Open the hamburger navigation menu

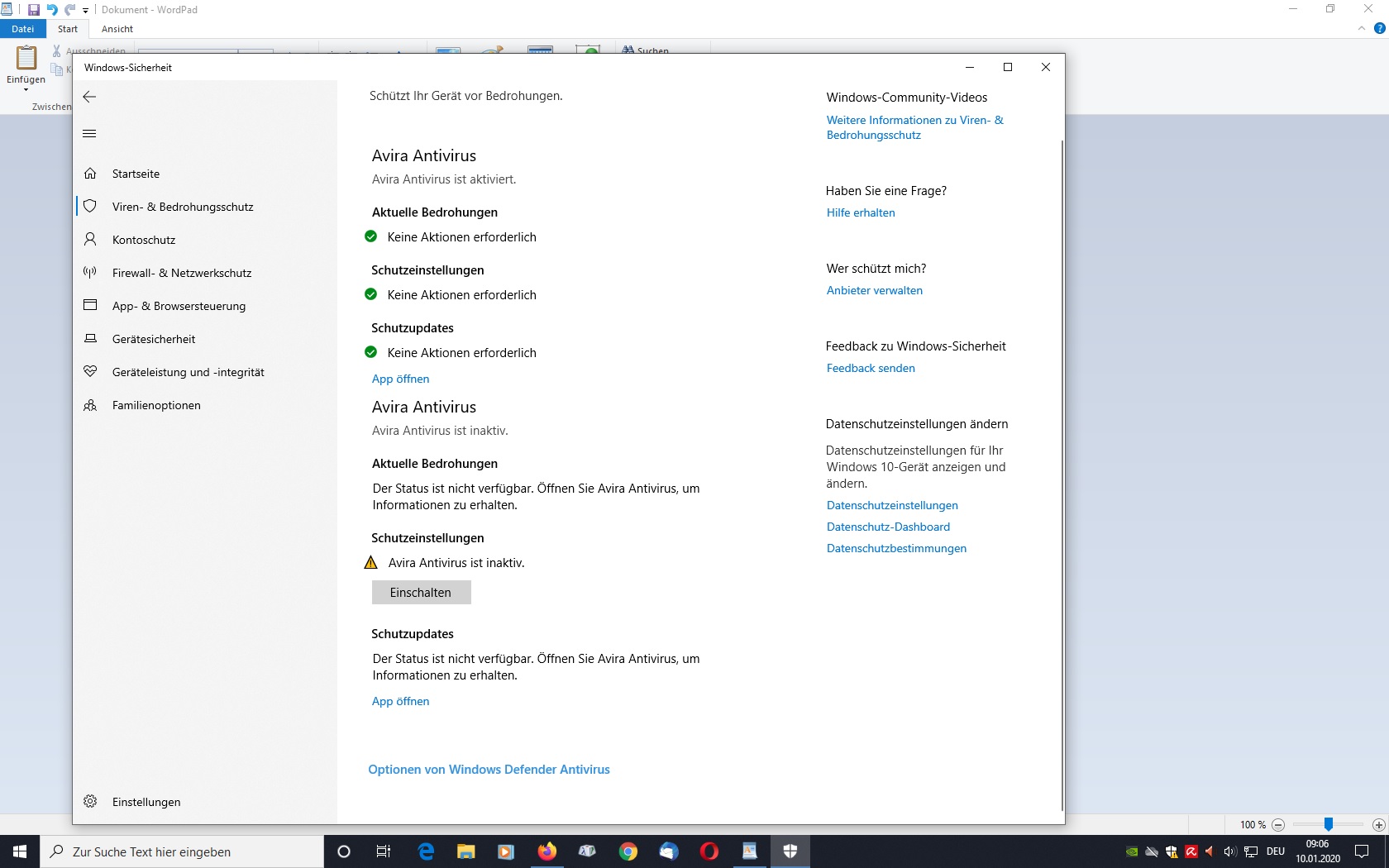pos(90,134)
